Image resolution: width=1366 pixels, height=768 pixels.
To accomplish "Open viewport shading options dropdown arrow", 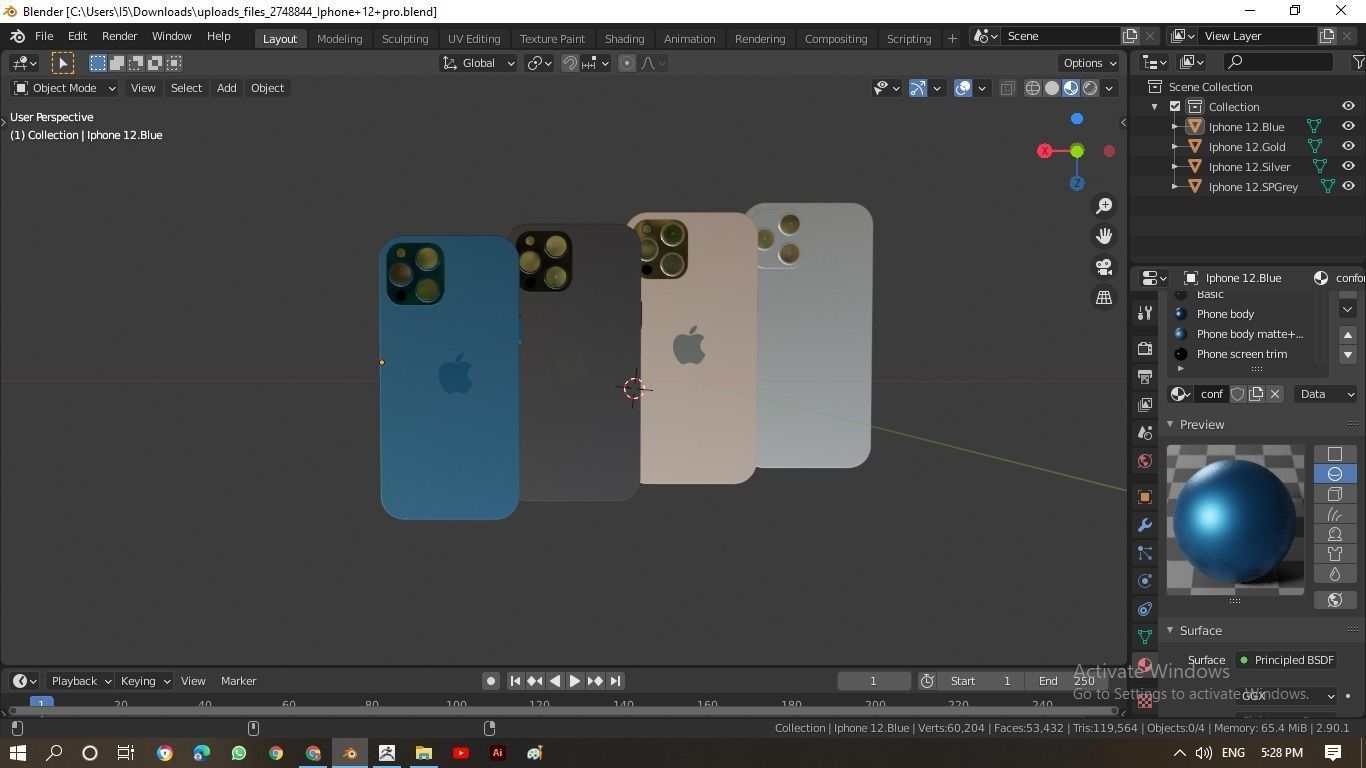I will tap(1109, 88).
